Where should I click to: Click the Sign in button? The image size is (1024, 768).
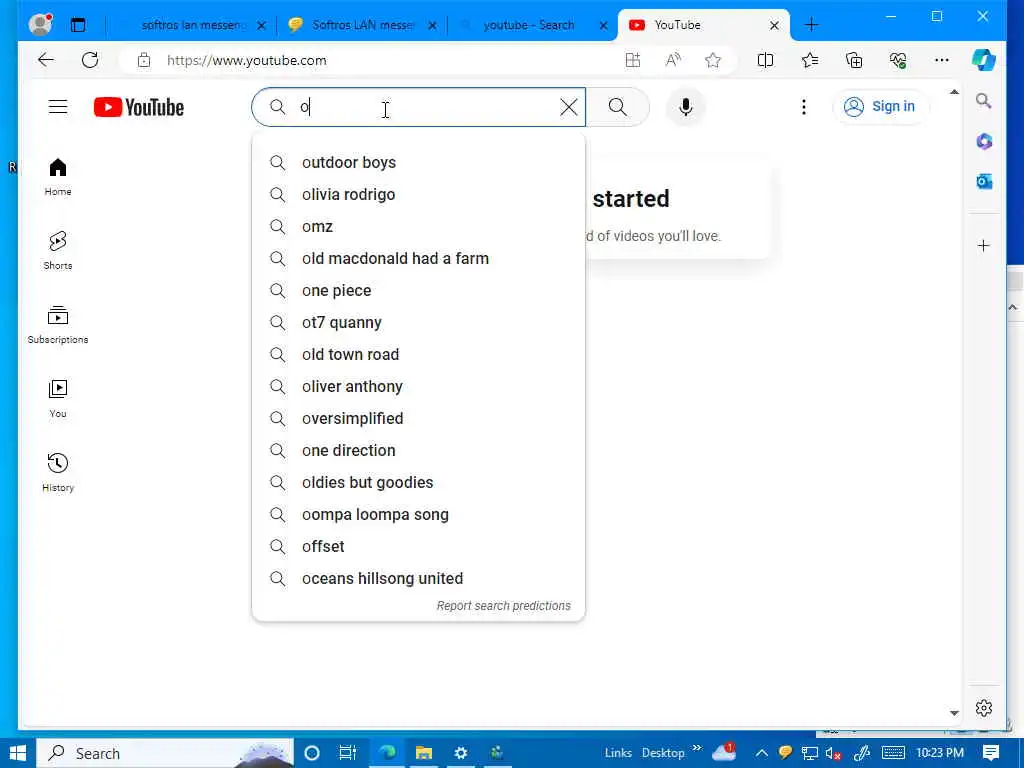(880, 106)
